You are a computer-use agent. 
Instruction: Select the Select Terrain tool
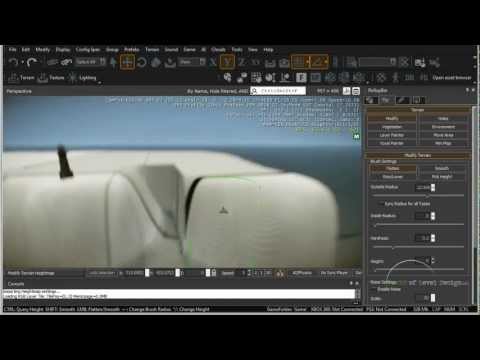(170, 62)
